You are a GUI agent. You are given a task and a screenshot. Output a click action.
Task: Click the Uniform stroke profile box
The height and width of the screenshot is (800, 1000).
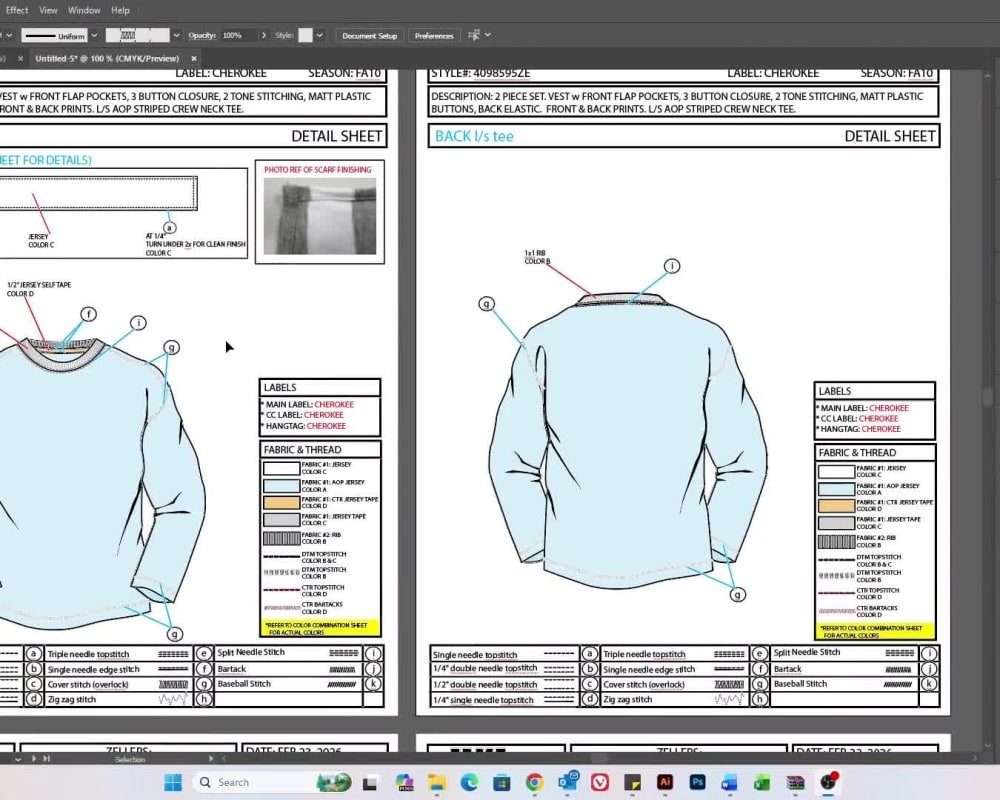click(55, 36)
